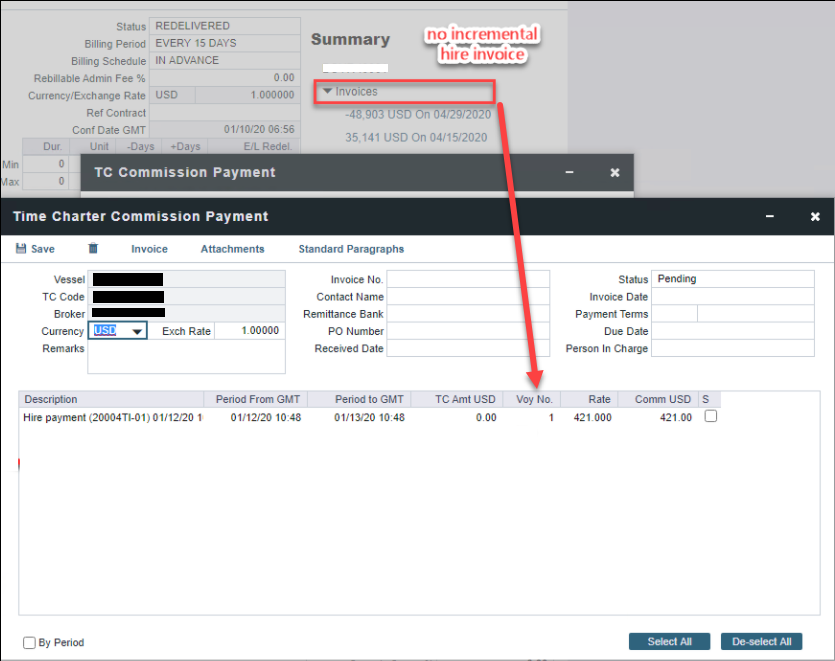Open the Invoice toolbar item
The image size is (835, 661).
pyautogui.click(x=148, y=249)
